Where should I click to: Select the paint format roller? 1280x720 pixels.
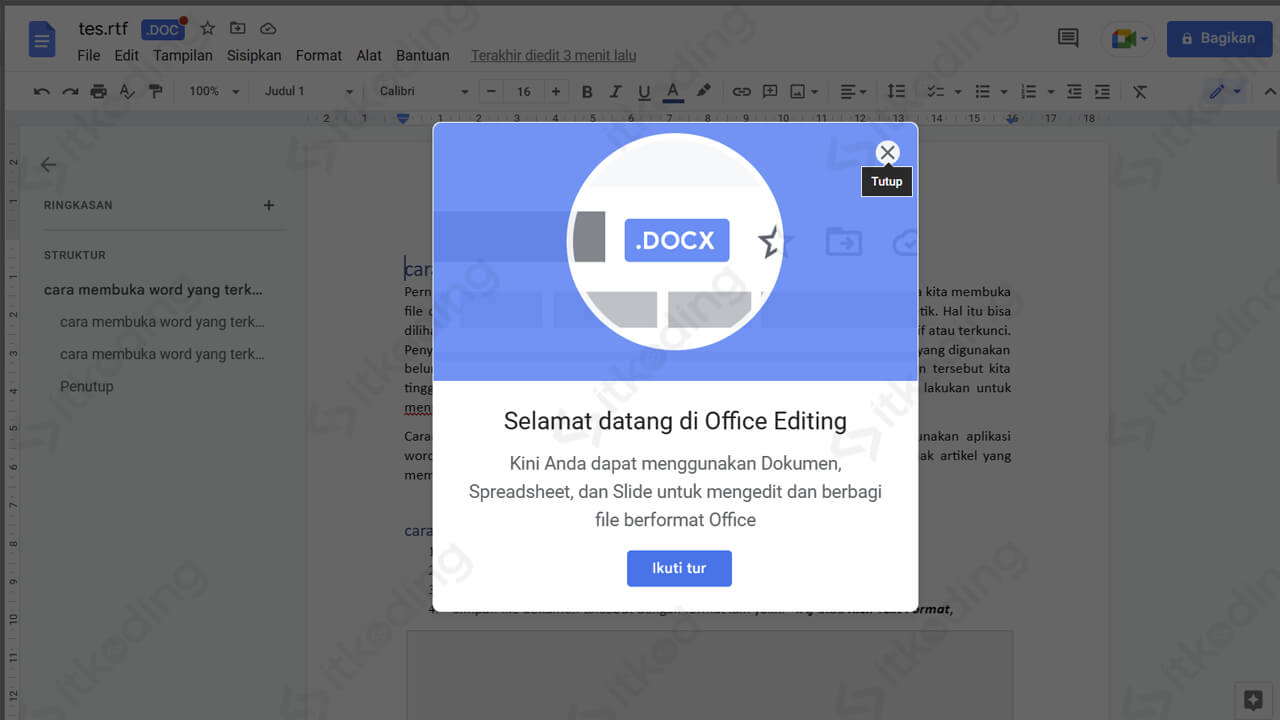pos(155,91)
